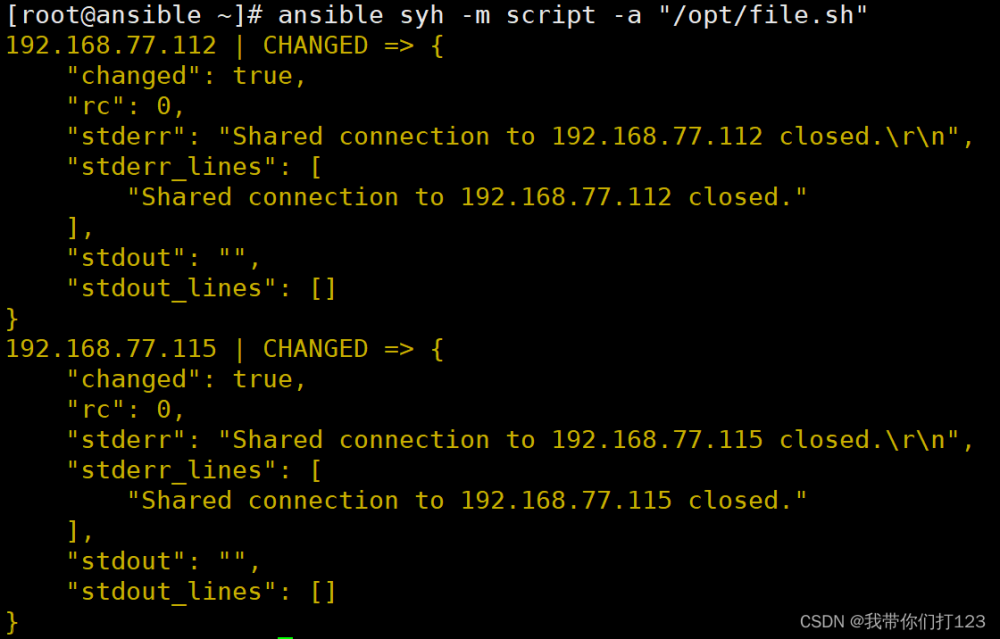
Task: Click the /opt/file.sh script path text
Action: point(763,15)
